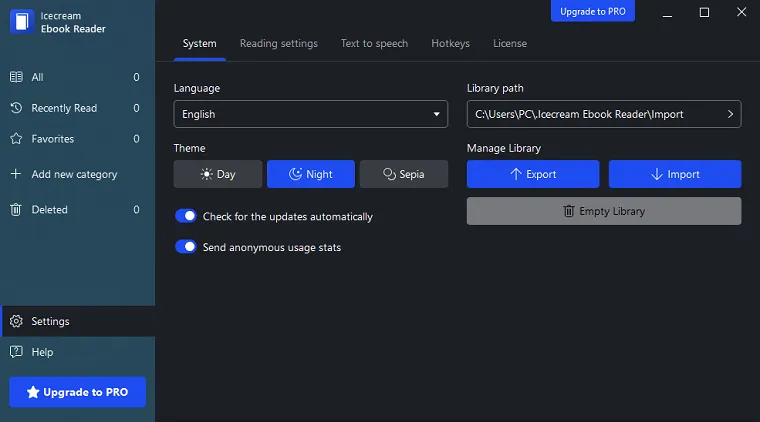Screen dimensions: 760x422
Task: Open the Language dropdown
Action: pyautogui.click(x=311, y=114)
